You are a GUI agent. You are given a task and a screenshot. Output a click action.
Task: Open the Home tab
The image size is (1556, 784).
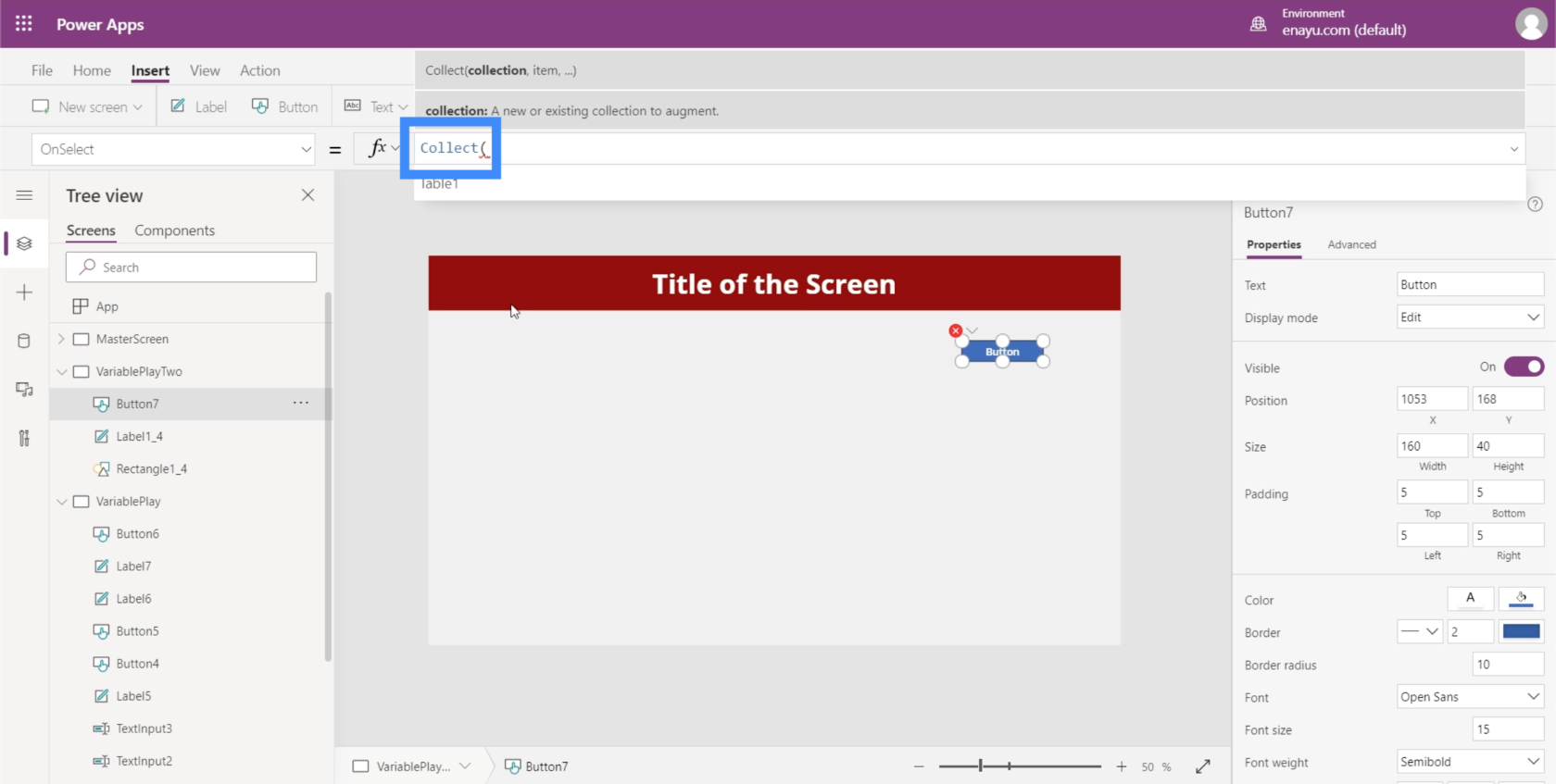[x=92, y=70]
